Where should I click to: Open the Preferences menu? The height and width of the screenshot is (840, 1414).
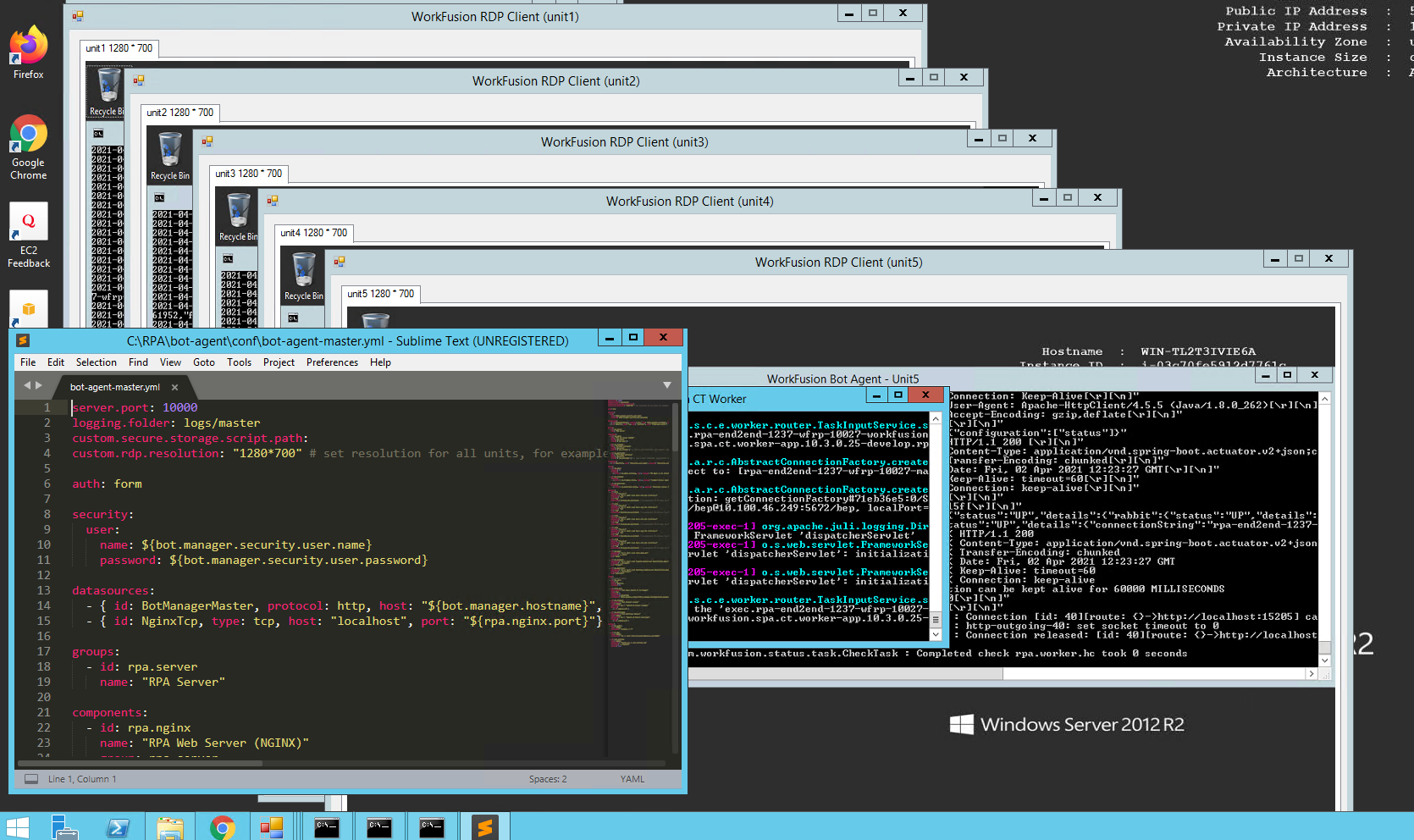[332, 362]
